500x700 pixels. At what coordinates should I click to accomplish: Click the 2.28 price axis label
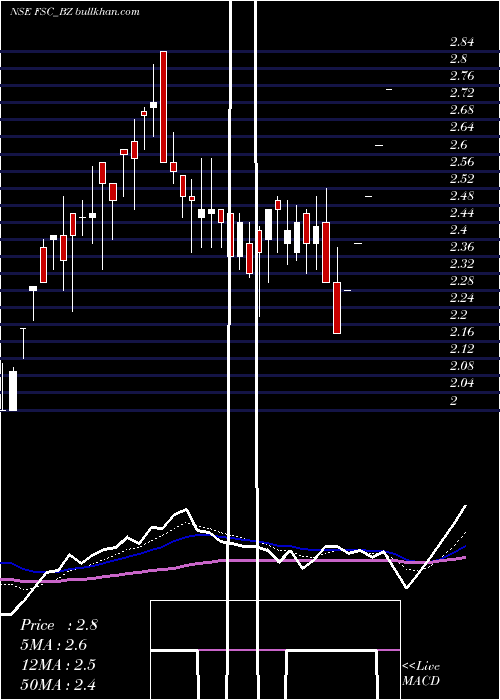click(462, 281)
